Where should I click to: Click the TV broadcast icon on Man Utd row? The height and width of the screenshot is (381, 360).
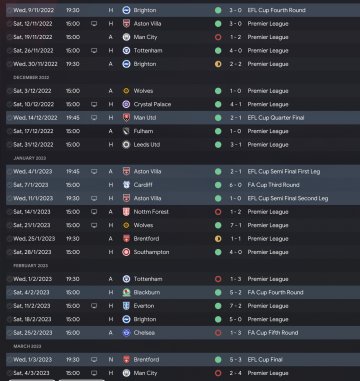94,118
